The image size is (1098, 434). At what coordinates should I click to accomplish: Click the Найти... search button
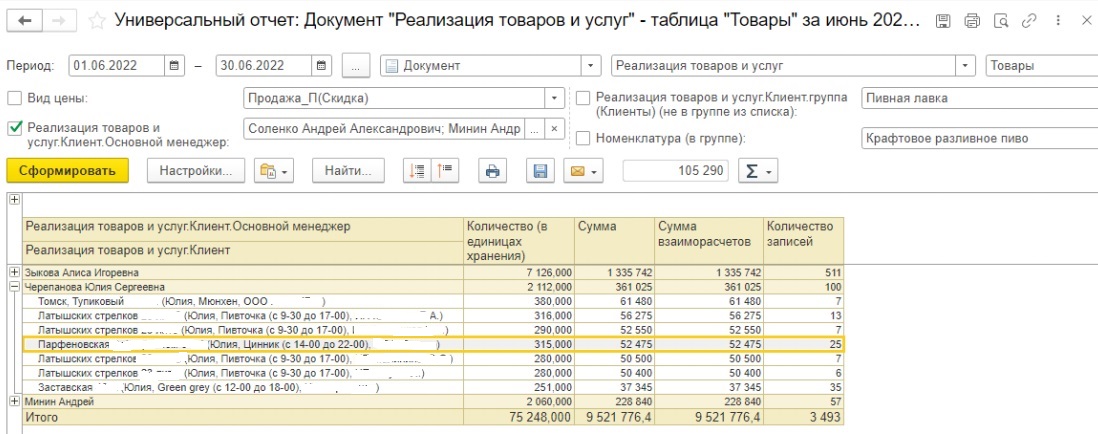tap(348, 171)
